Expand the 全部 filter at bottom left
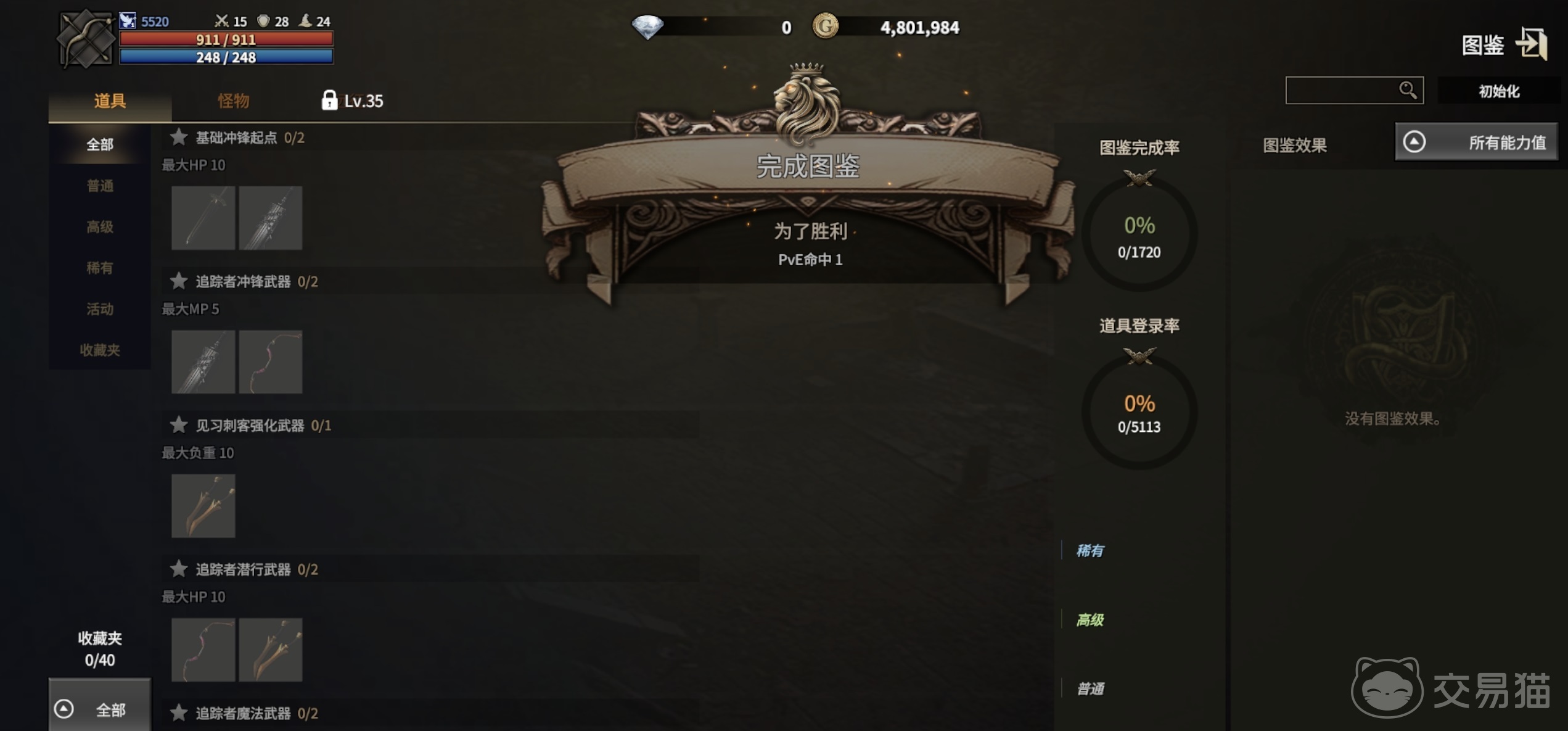This screenshot has height=731, width=1568. click(99, 708)
